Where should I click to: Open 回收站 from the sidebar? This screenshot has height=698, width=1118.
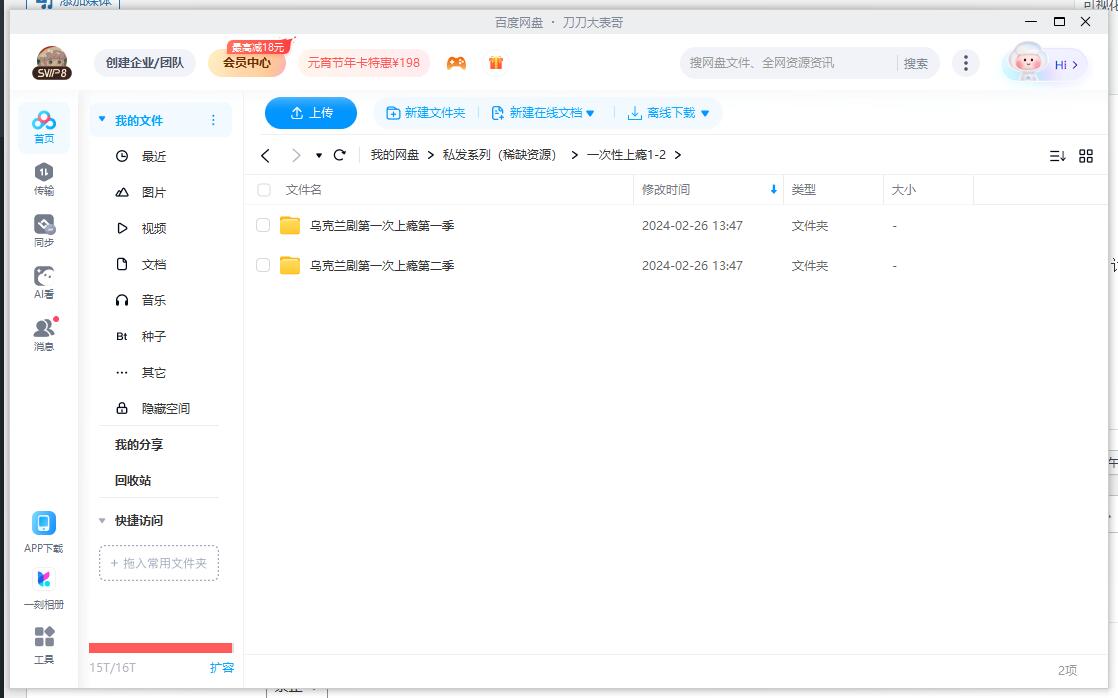(x=131, y=480)
